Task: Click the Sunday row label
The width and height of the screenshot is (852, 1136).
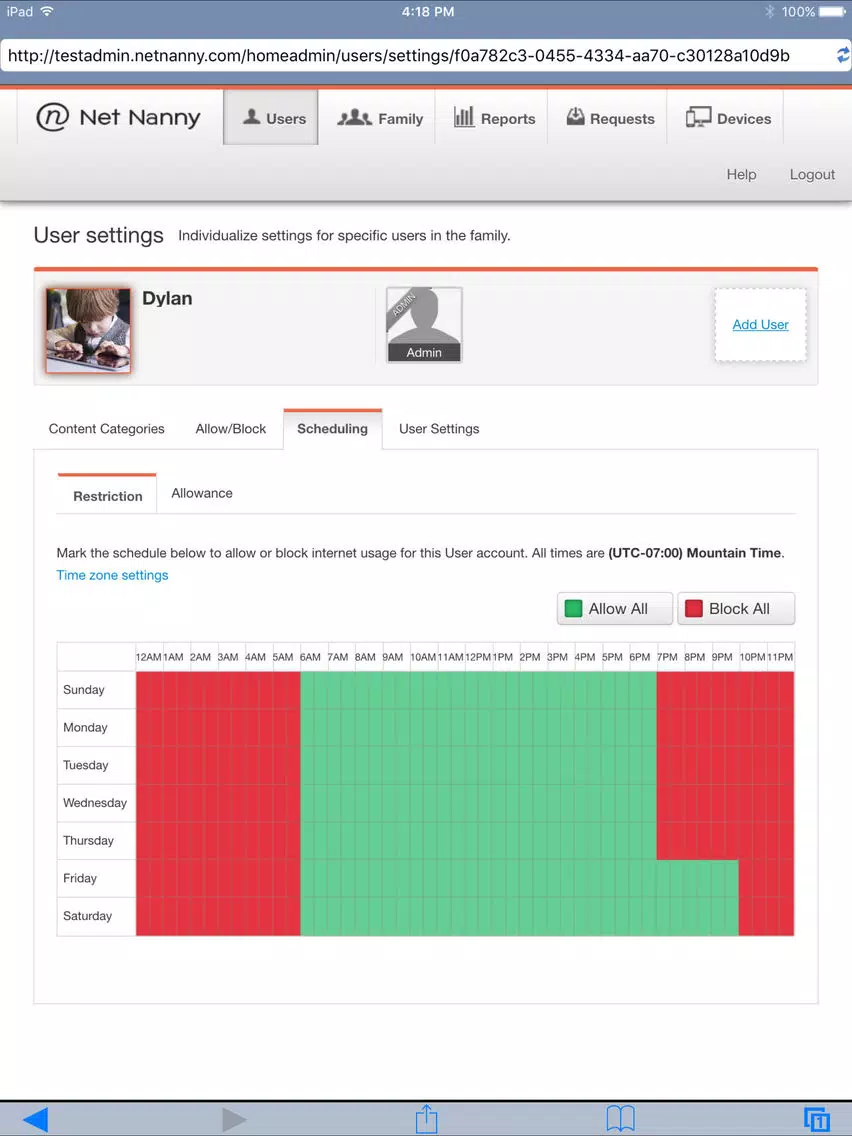Action: [x=83, y=690]
